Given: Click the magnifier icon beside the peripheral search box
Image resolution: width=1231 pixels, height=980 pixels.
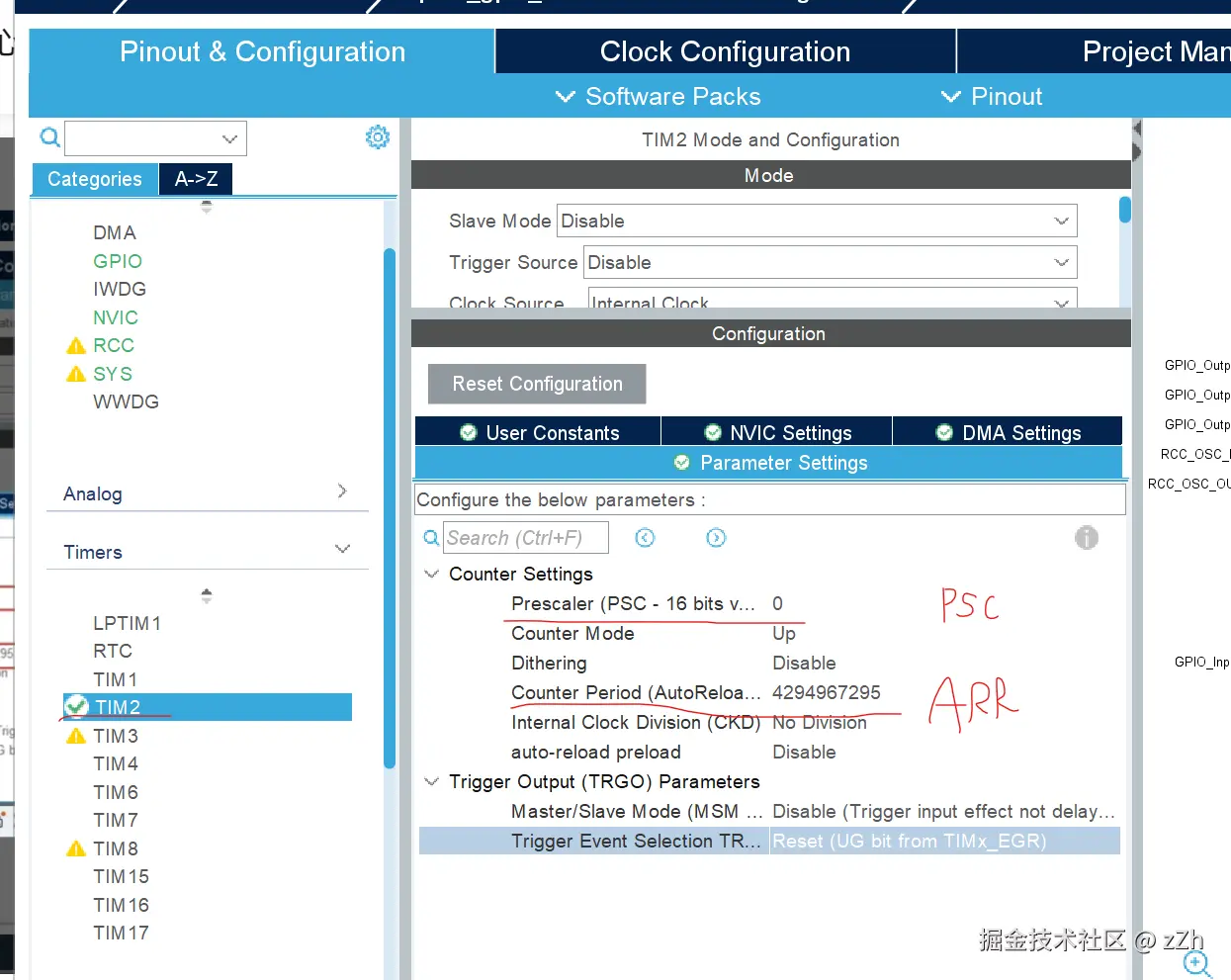Looking at the screenshot, I should click(x=49, y=137).
